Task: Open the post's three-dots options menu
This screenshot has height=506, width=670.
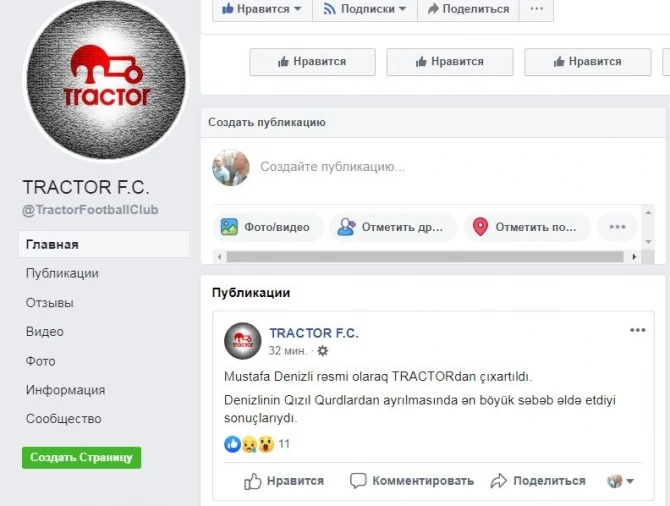Action: (638, 330)
